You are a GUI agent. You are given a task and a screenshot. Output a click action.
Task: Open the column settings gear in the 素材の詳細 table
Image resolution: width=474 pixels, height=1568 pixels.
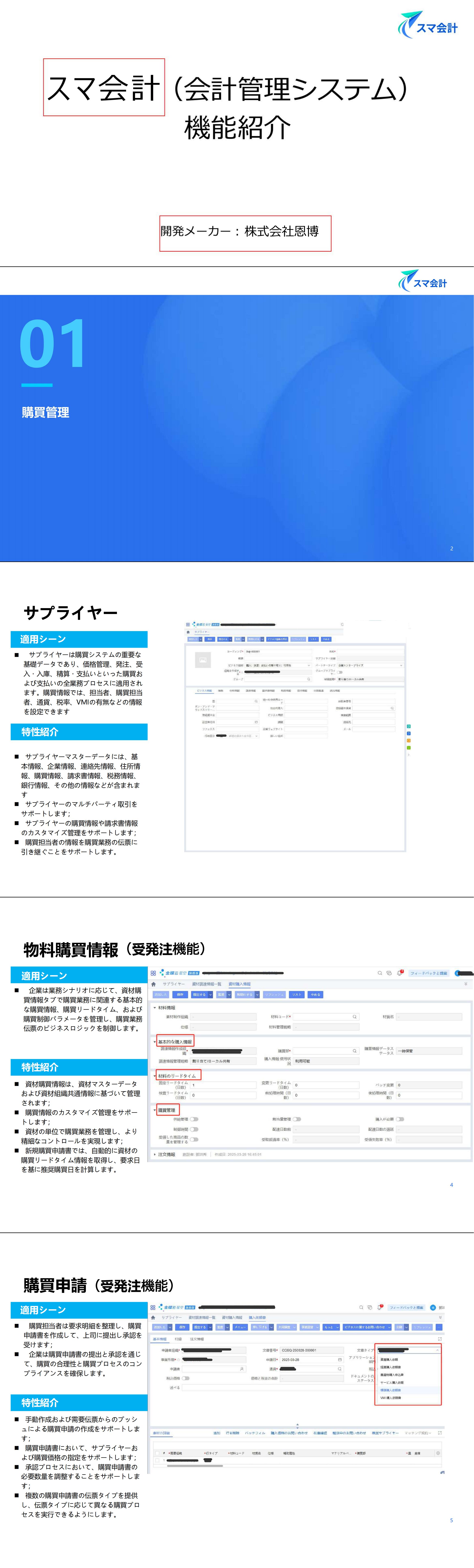[x=438, y=1453]
